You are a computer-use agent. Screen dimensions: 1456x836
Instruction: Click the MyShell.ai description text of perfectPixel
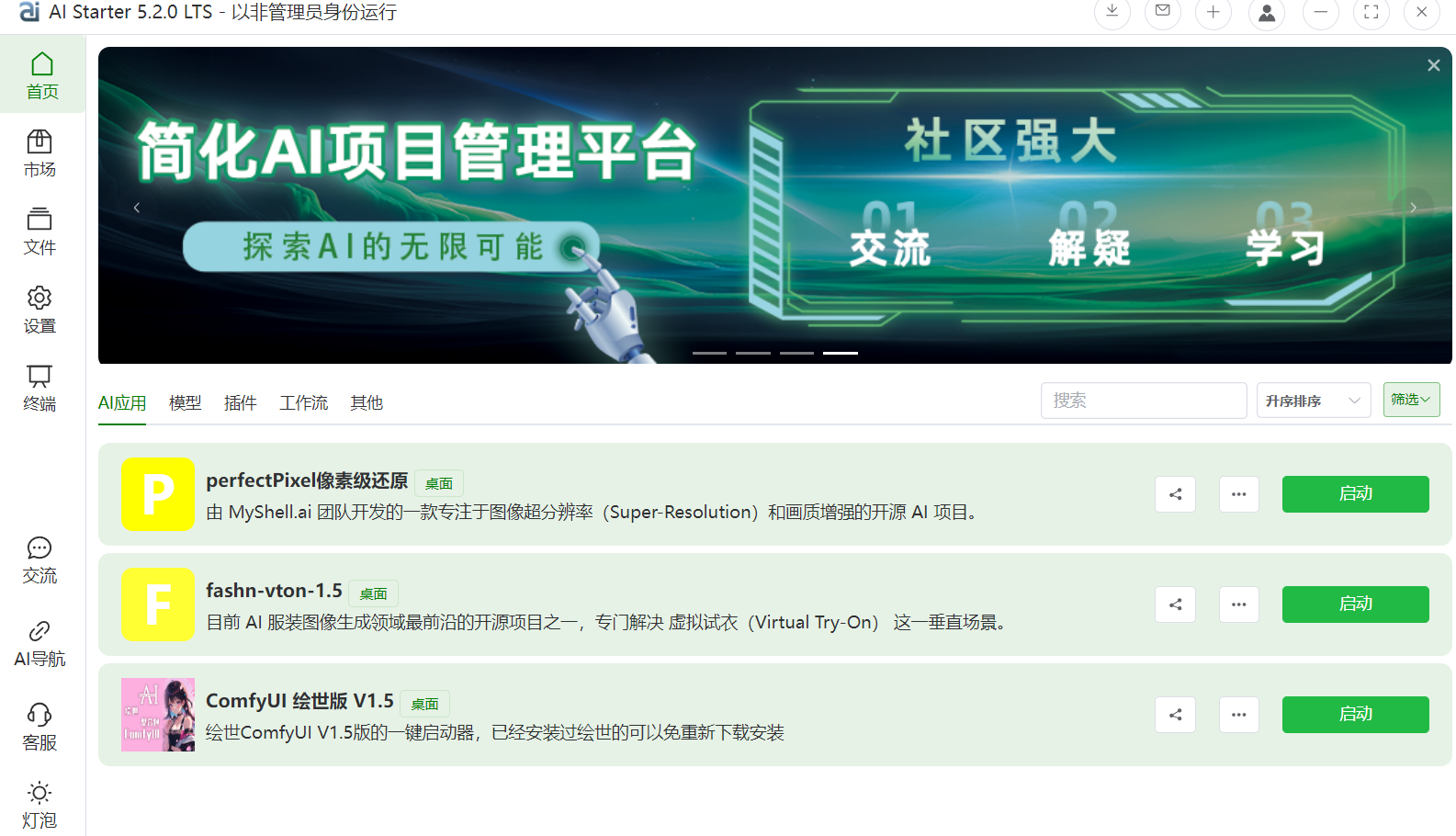point(592,512)
